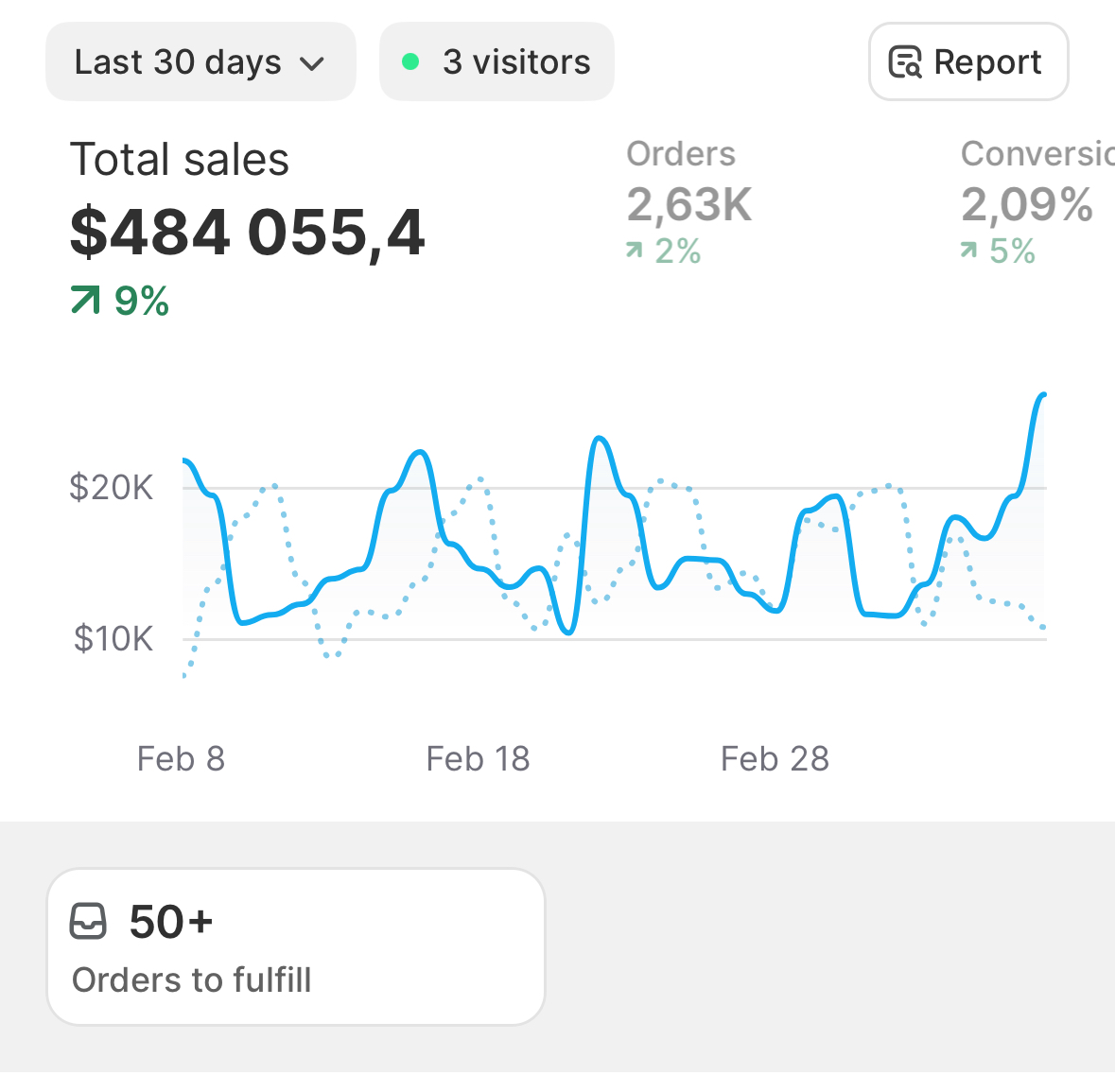1115x1092 pixels.
Task: Click the Feb 18 axis label
Action: point(478,758)
